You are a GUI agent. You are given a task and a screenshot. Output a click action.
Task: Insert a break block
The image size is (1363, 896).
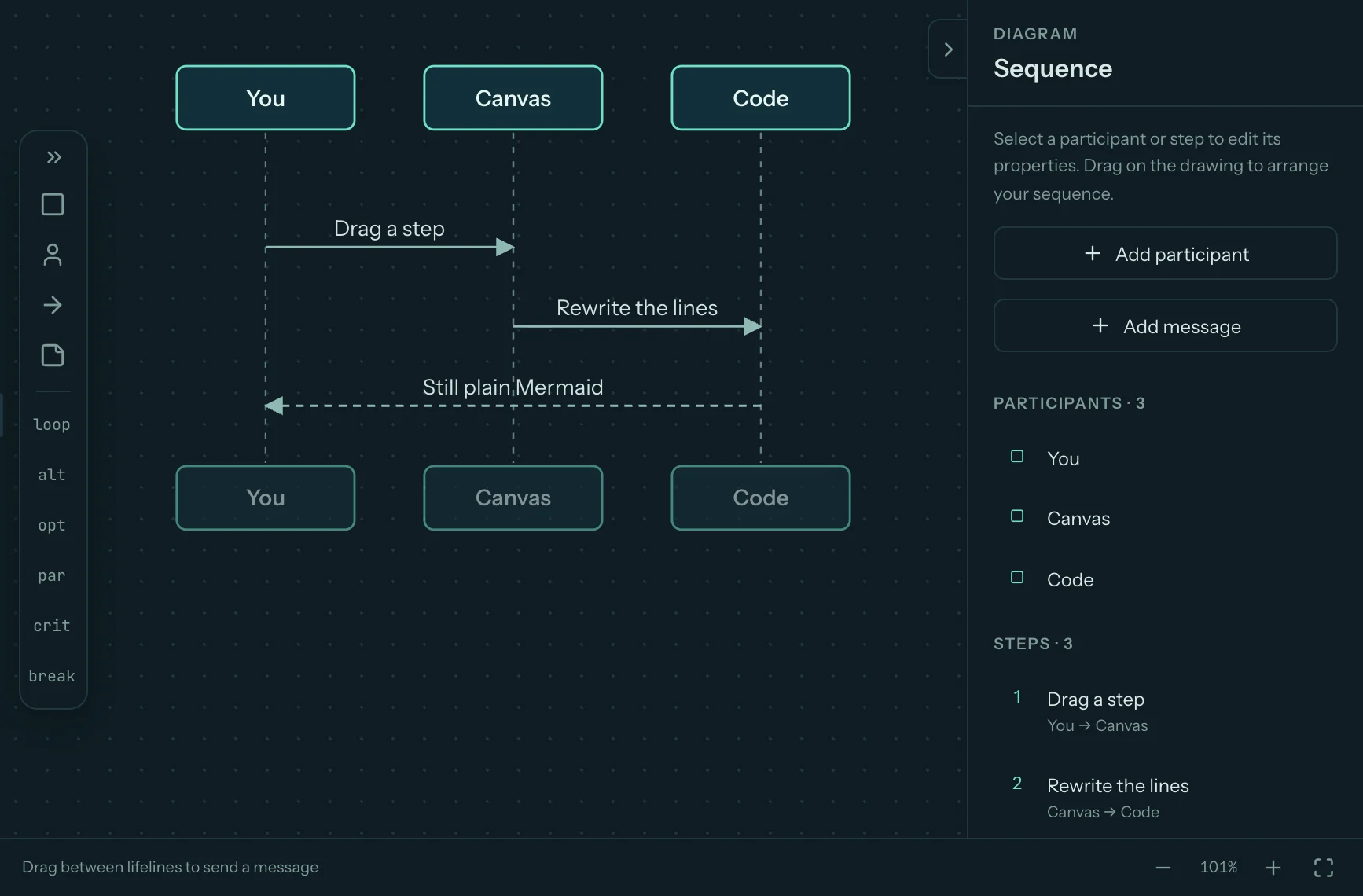tap(53, 676)
